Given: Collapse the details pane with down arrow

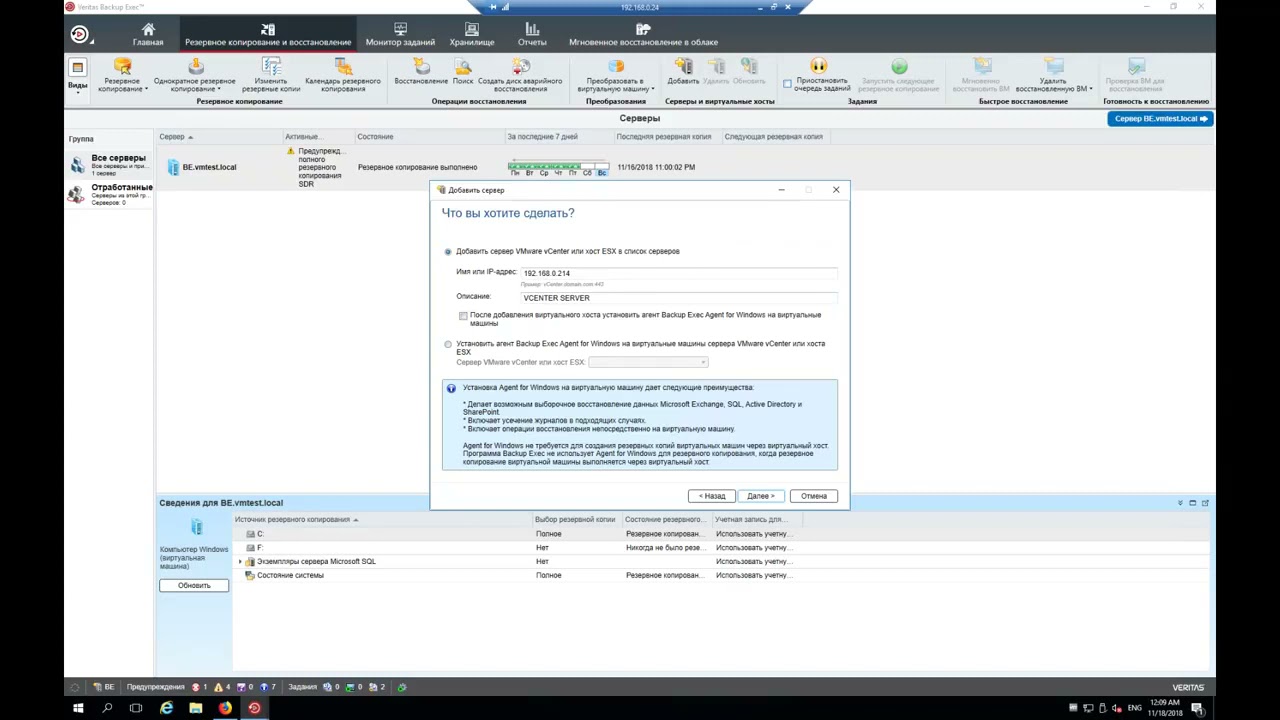Looking at the screenshot, I should 1180,503.
